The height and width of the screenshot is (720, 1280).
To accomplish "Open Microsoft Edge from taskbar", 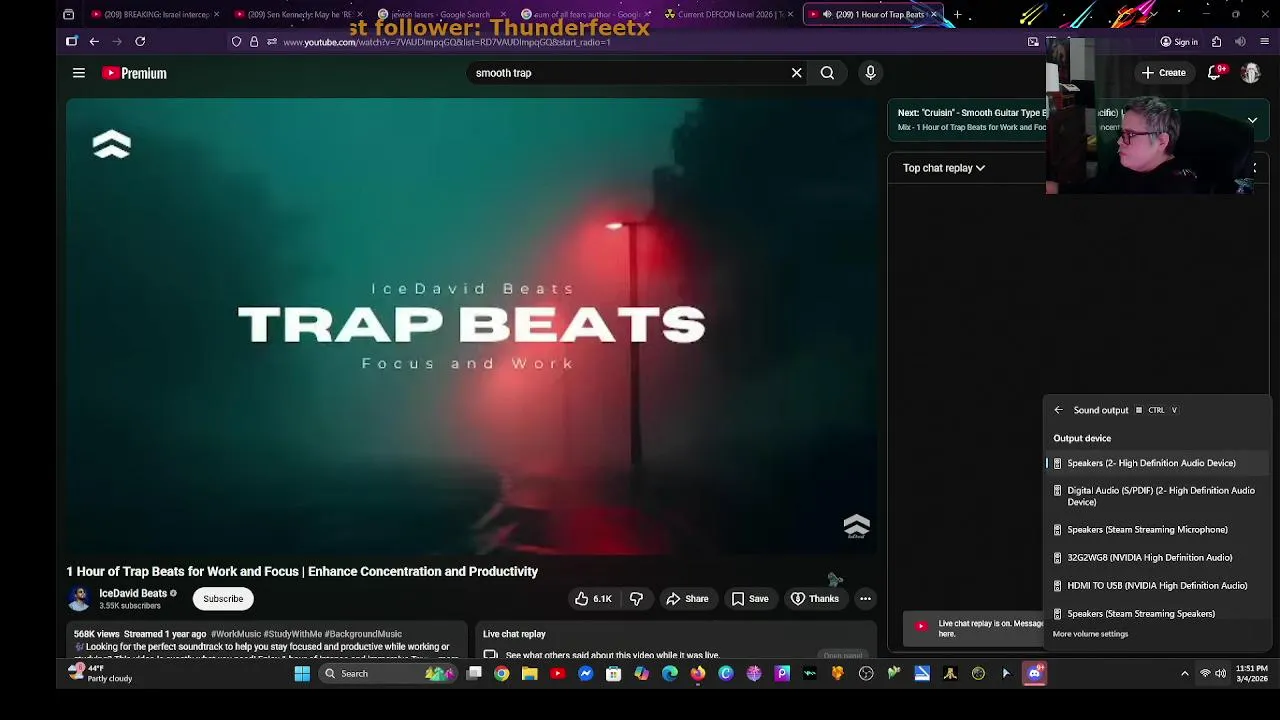I will click(x=670, y=674).
